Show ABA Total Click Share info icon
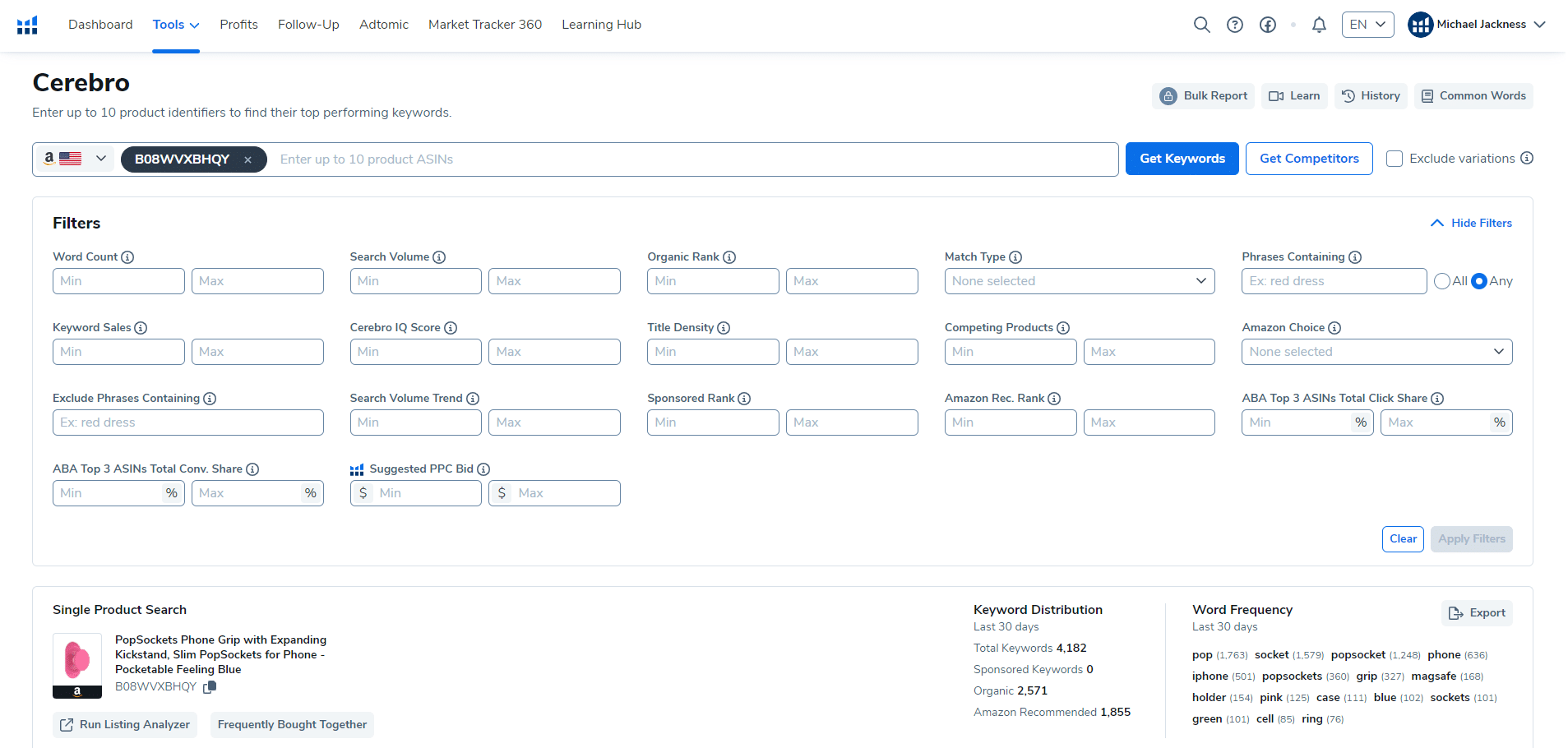 pos(1437,399)
